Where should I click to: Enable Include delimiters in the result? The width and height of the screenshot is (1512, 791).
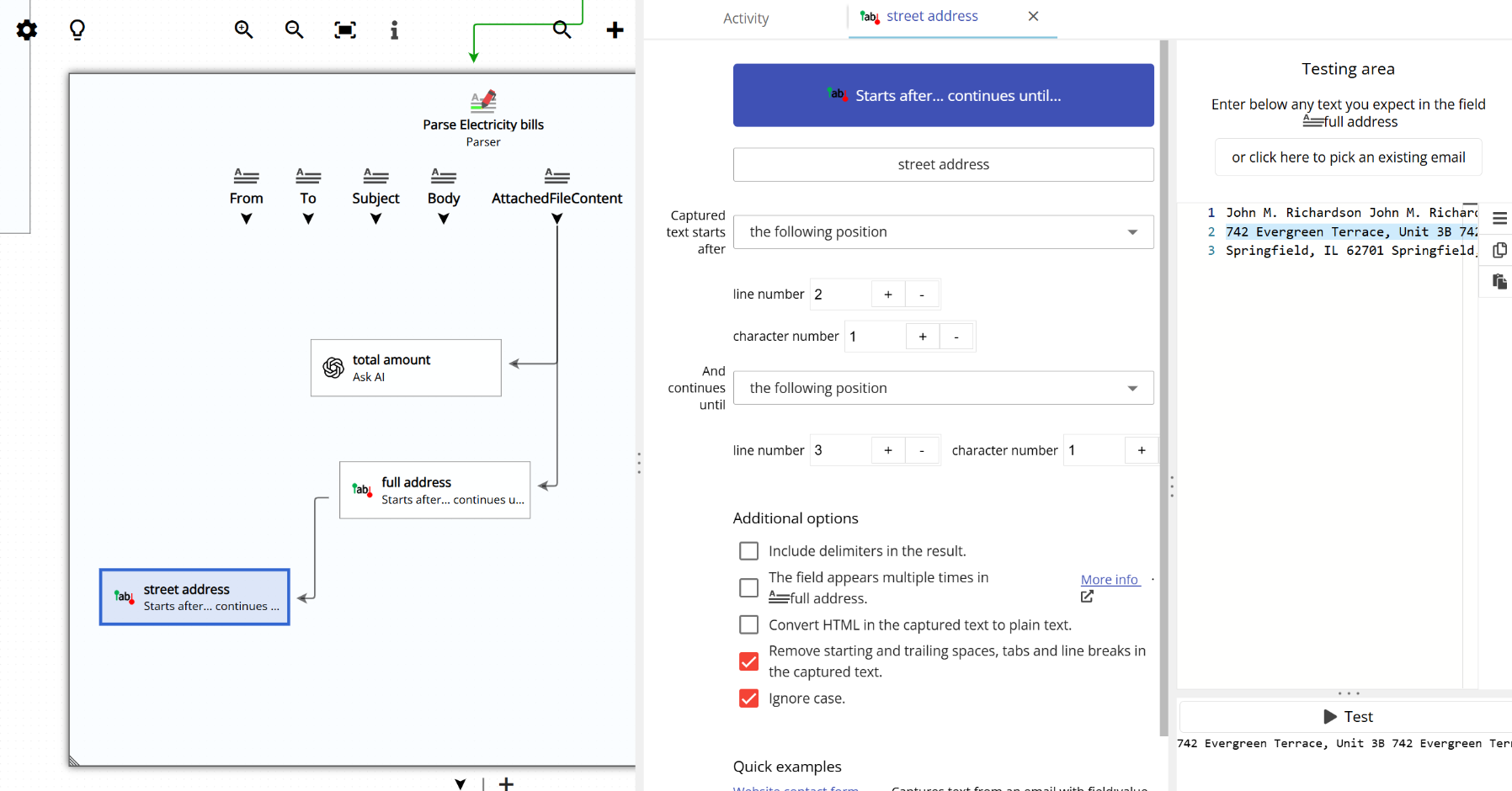[x=748, y=551]
